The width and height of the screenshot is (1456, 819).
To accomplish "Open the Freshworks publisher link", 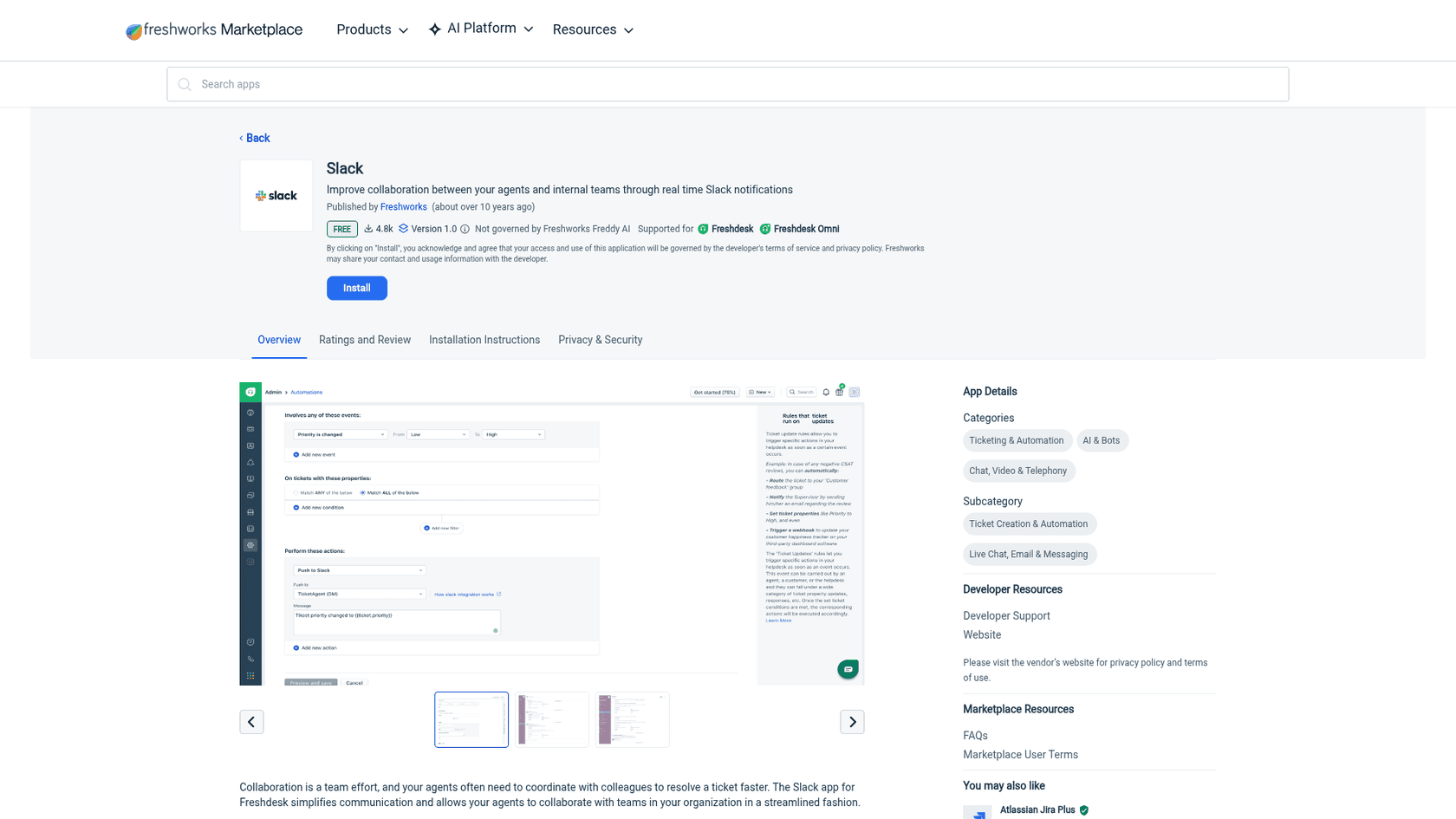I will coord(404,207).
